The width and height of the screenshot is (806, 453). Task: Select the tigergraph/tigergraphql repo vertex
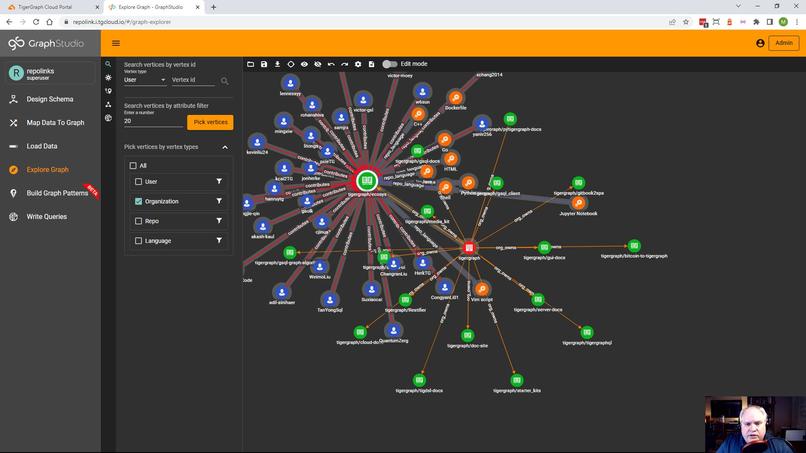pyautogui.click(x=587, y=333)
